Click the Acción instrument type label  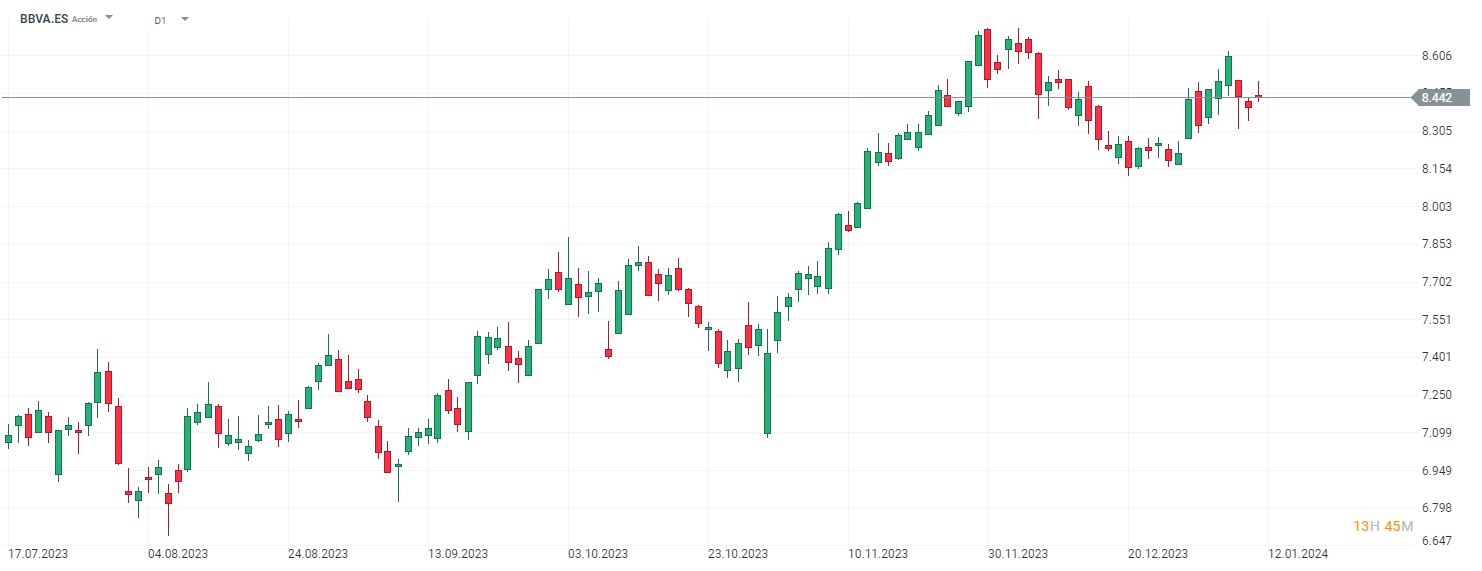(85, 19)
